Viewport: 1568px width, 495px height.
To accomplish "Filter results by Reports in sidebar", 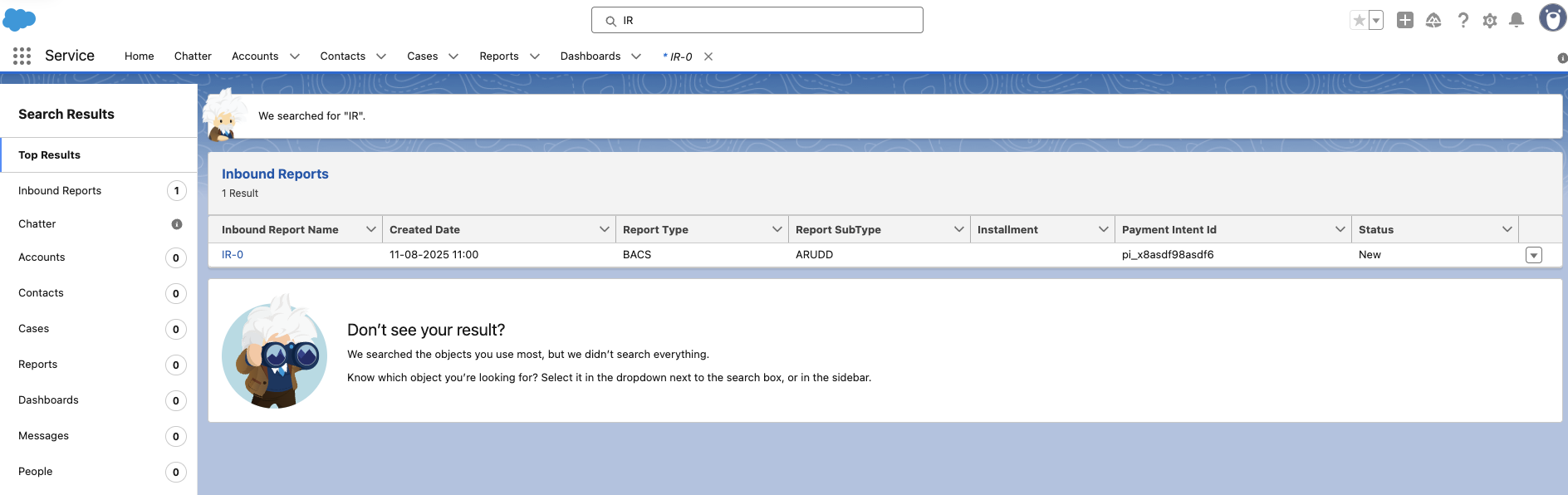I will pos(99,365).
